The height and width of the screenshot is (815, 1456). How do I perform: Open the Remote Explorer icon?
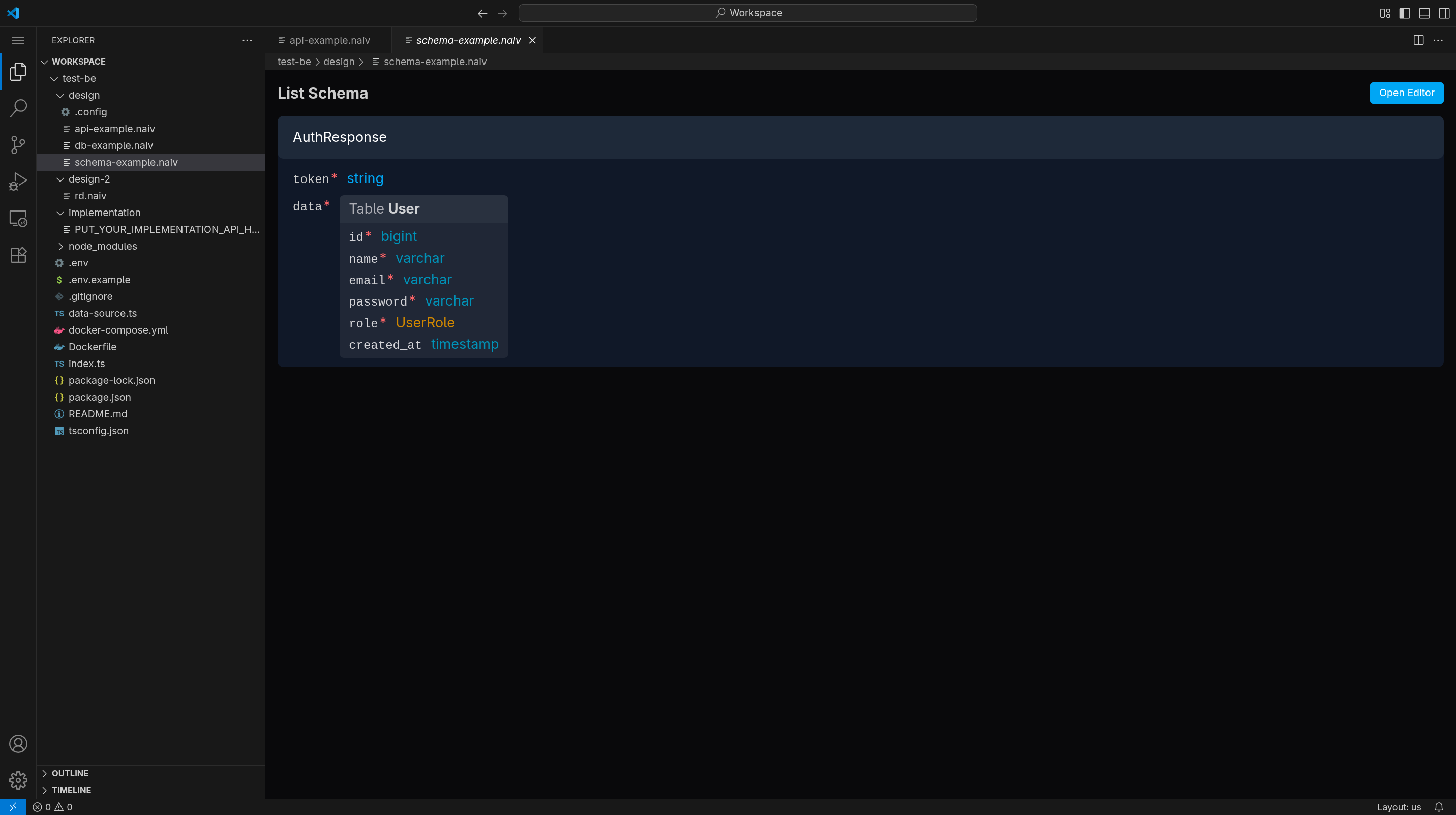coord(17,219)
